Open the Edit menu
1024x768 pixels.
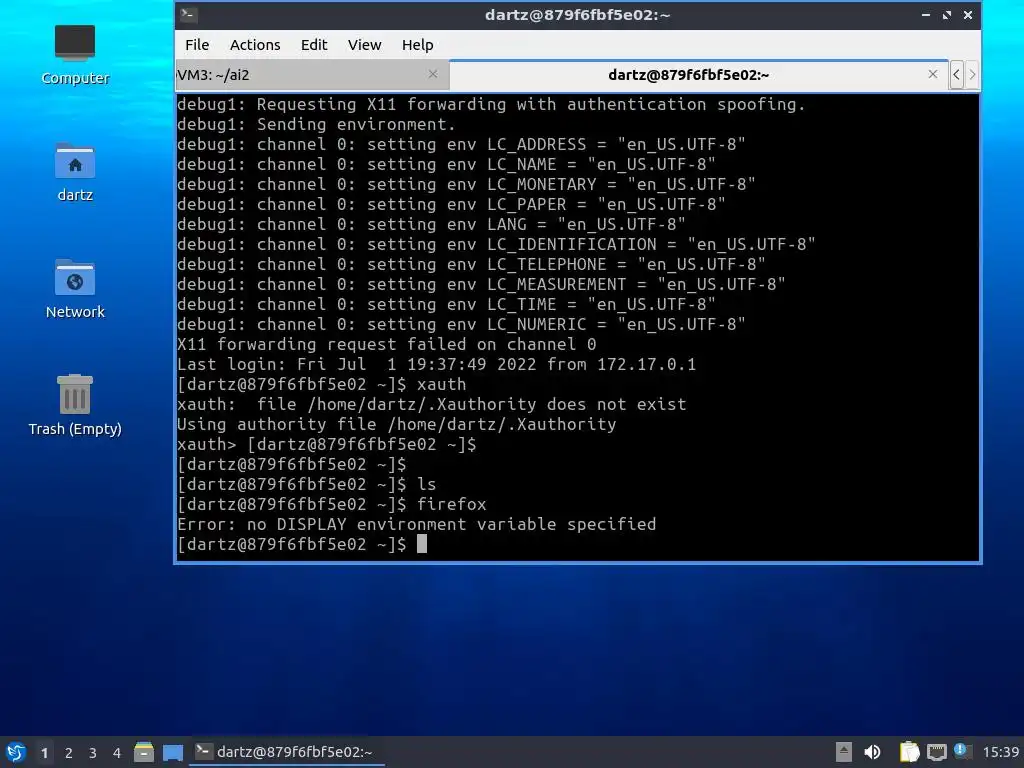point(313,44)
